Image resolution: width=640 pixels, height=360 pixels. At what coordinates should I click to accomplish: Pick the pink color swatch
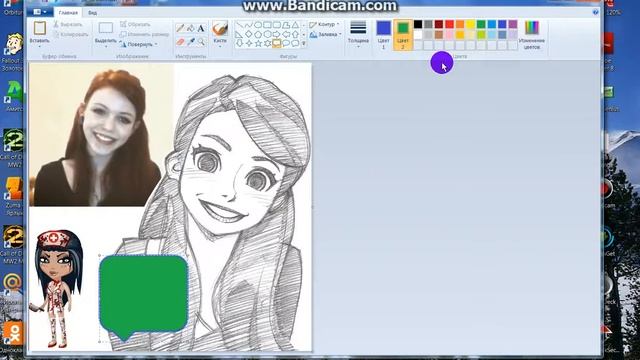(x=449, y=35)
